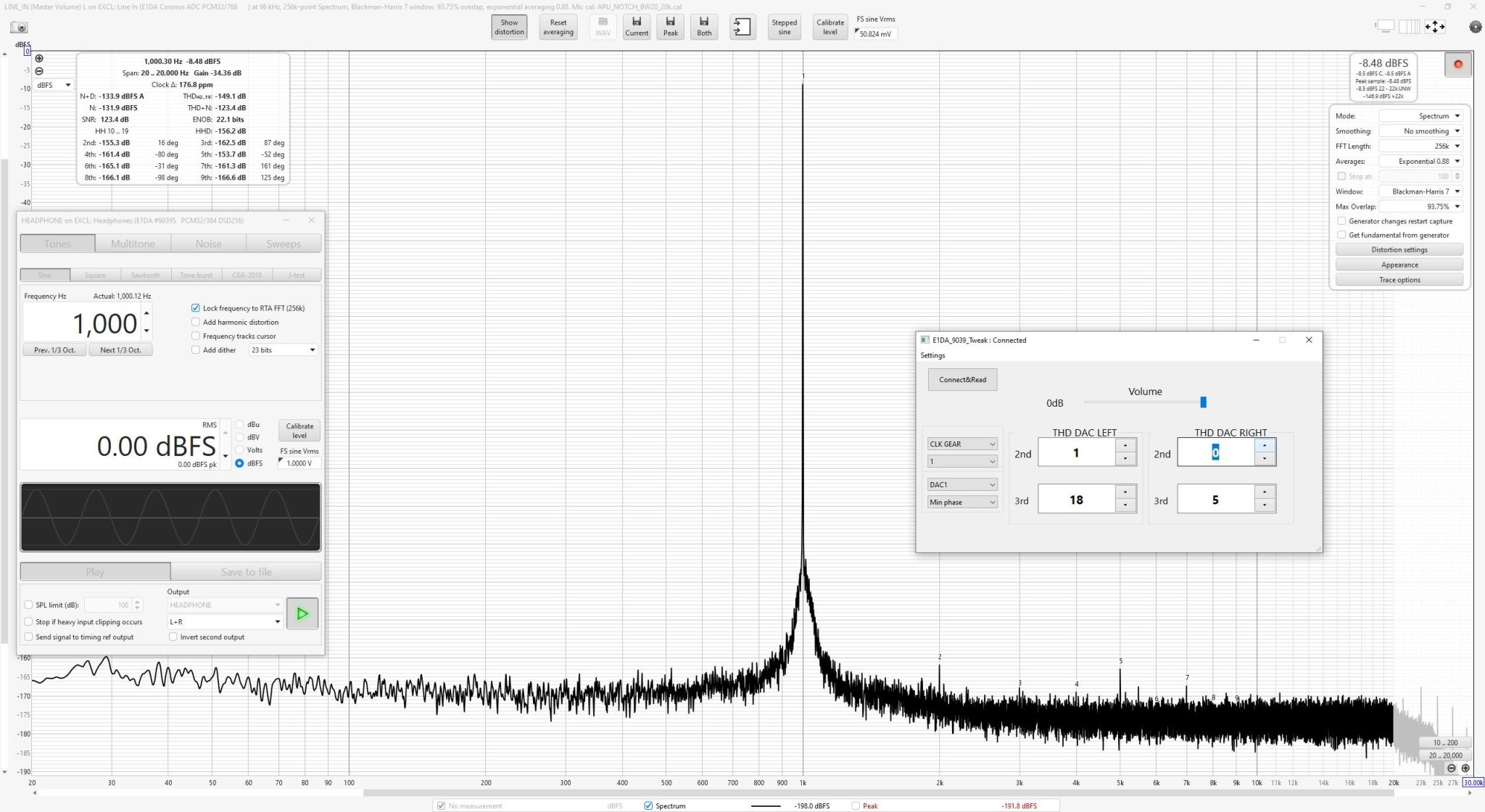Click the move/pan arrows icon

click(1434, 27)
